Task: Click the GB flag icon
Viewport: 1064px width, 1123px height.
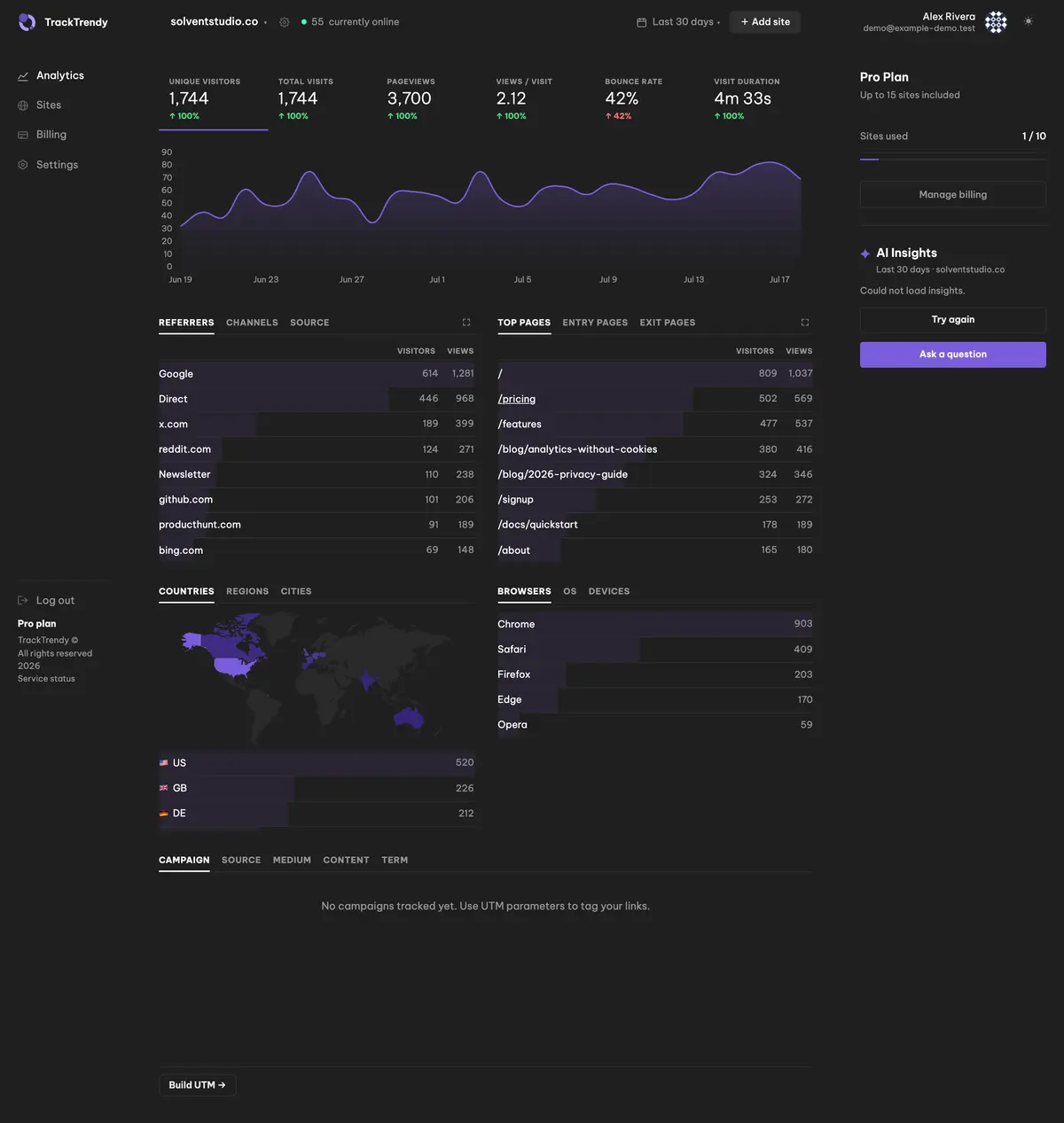Action: point(164,788)
